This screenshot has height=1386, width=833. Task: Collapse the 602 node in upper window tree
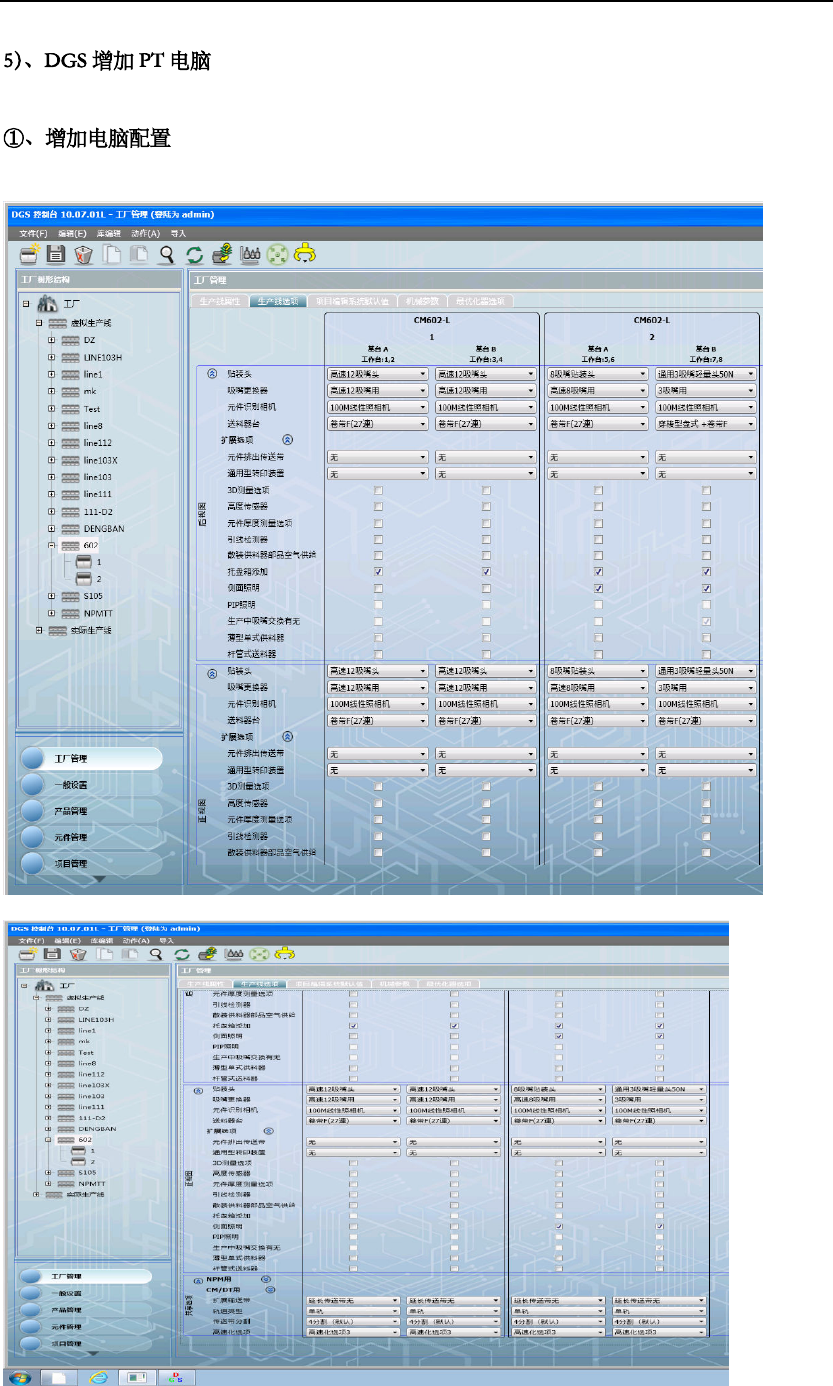[x=52, y=545]
